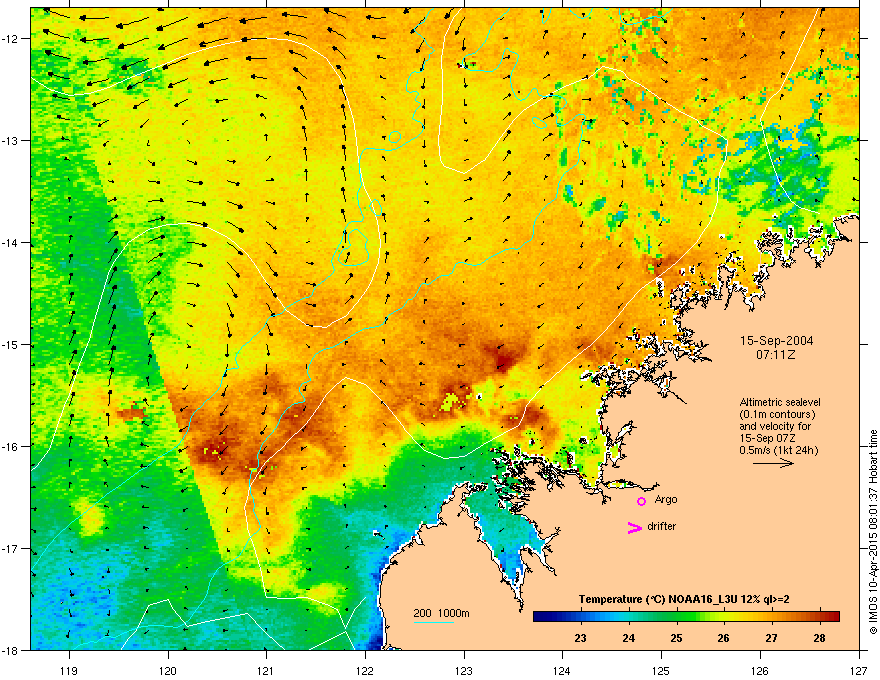The height and width of the screenshot is (680, 880).
Task: Click the vertical IMOS copyright timestamp text
Action: pos(873,532)
